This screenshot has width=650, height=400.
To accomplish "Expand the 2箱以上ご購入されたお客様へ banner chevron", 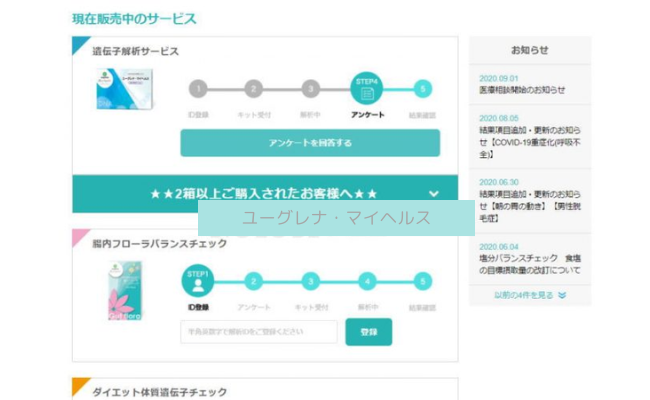I will tap(434, 194).
